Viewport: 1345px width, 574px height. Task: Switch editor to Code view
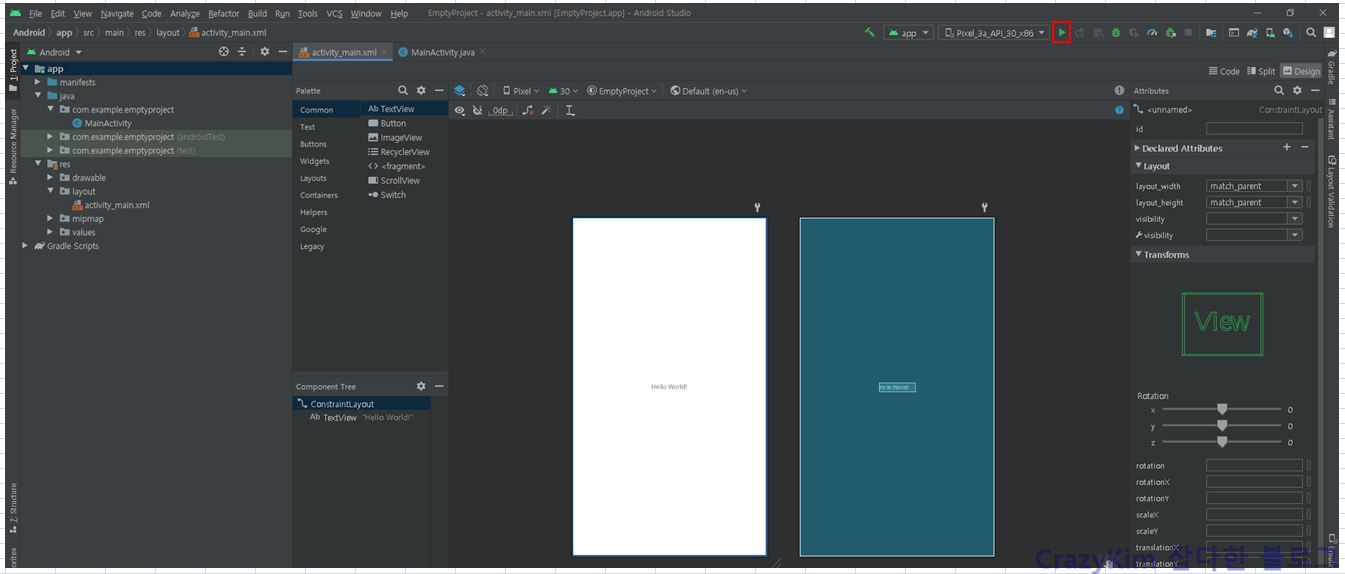pos(1224,71)
